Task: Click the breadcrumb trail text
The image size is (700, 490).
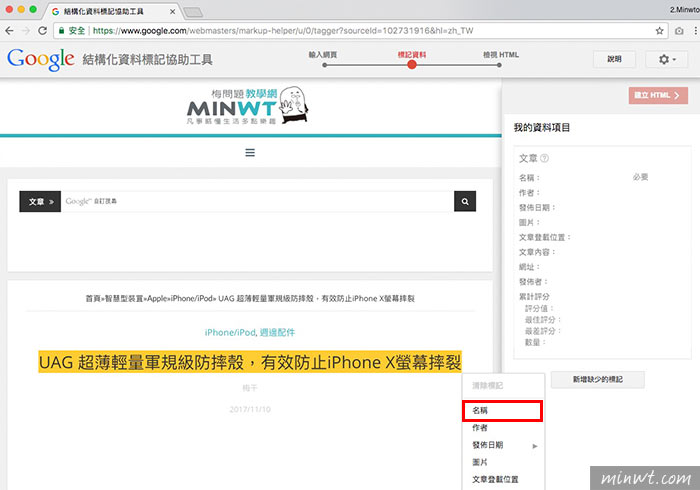Action: pos(250,299)
